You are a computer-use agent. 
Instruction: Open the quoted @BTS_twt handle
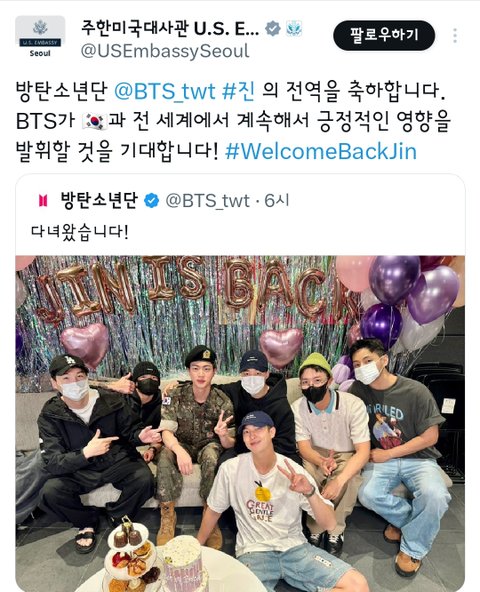pos(207,201)
